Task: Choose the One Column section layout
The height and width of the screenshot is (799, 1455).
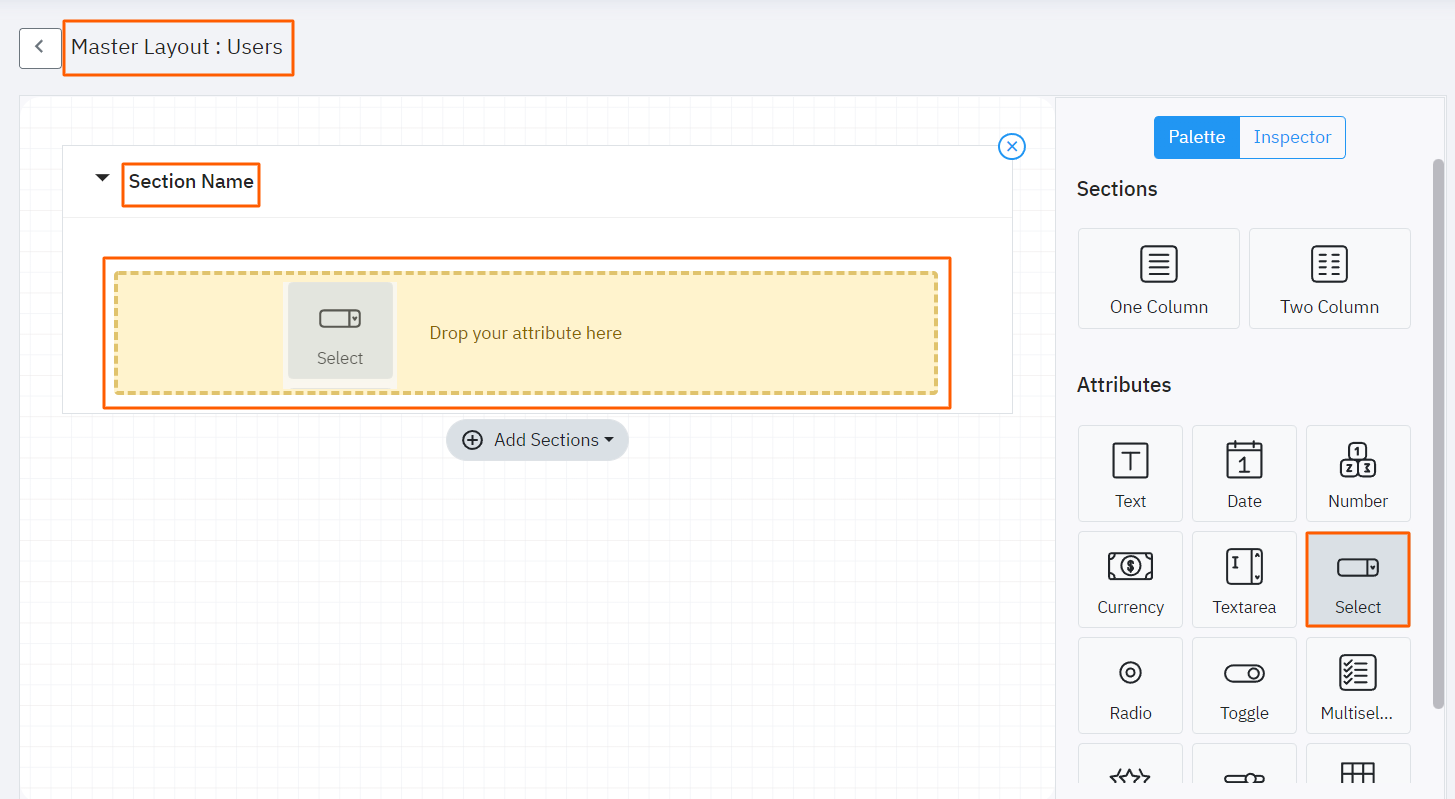Action: pyautogui.click(x=1158, y=278)
